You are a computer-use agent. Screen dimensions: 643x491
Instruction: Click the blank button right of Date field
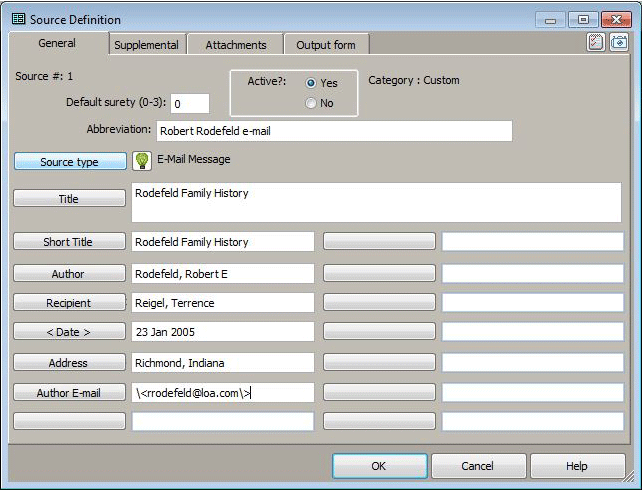379,331
